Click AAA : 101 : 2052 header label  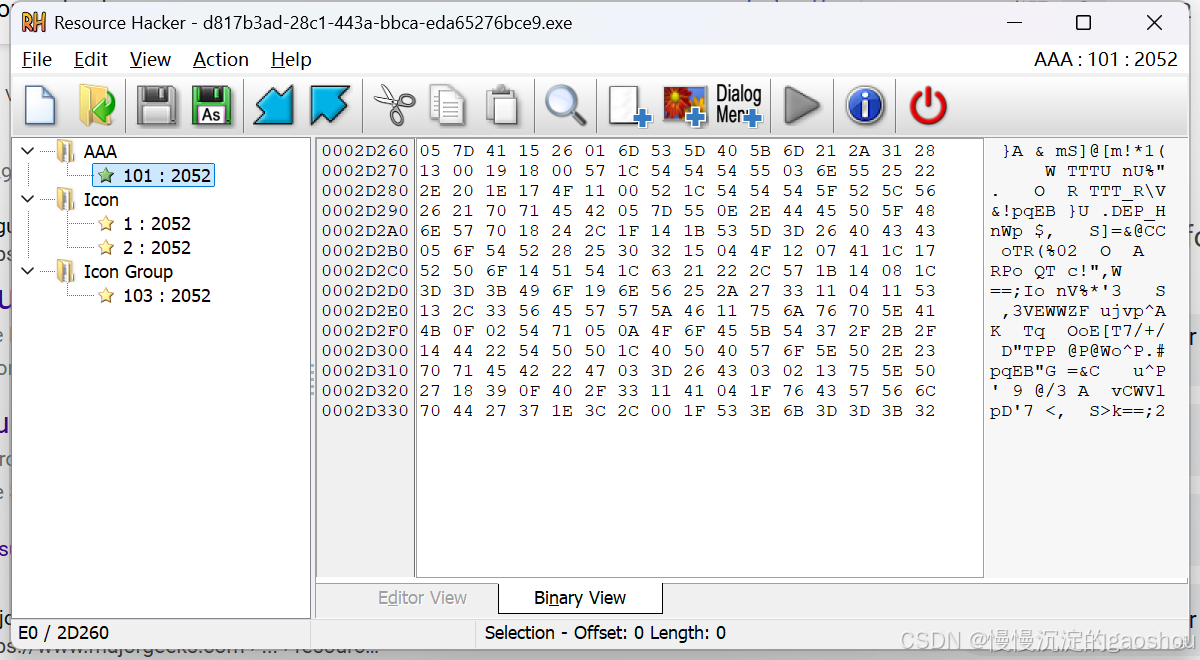(x=1106, y=59)
